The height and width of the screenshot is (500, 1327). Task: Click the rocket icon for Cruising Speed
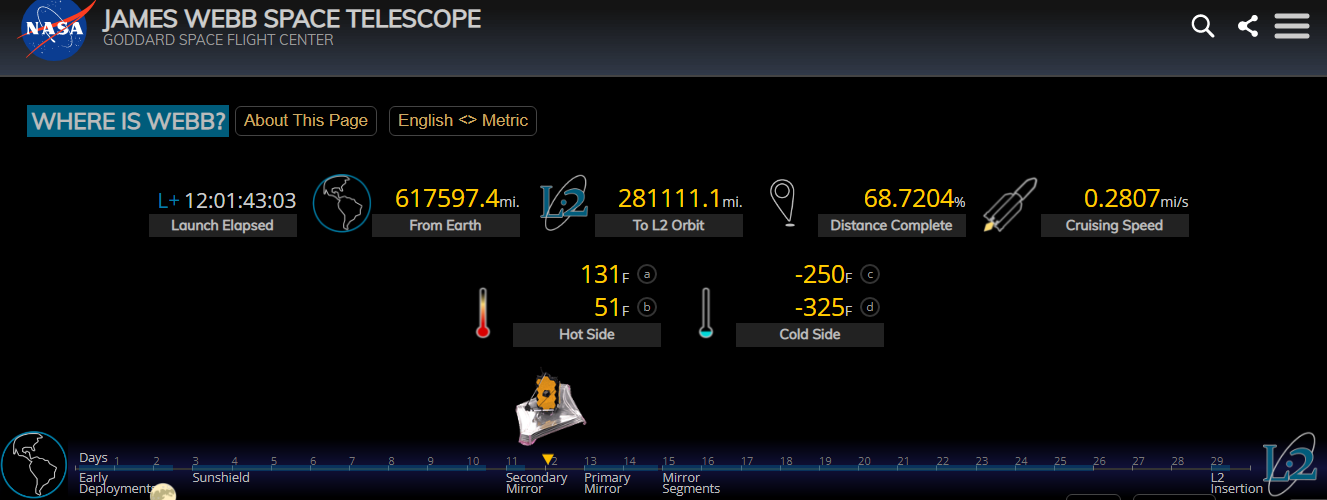point(1008,205)
